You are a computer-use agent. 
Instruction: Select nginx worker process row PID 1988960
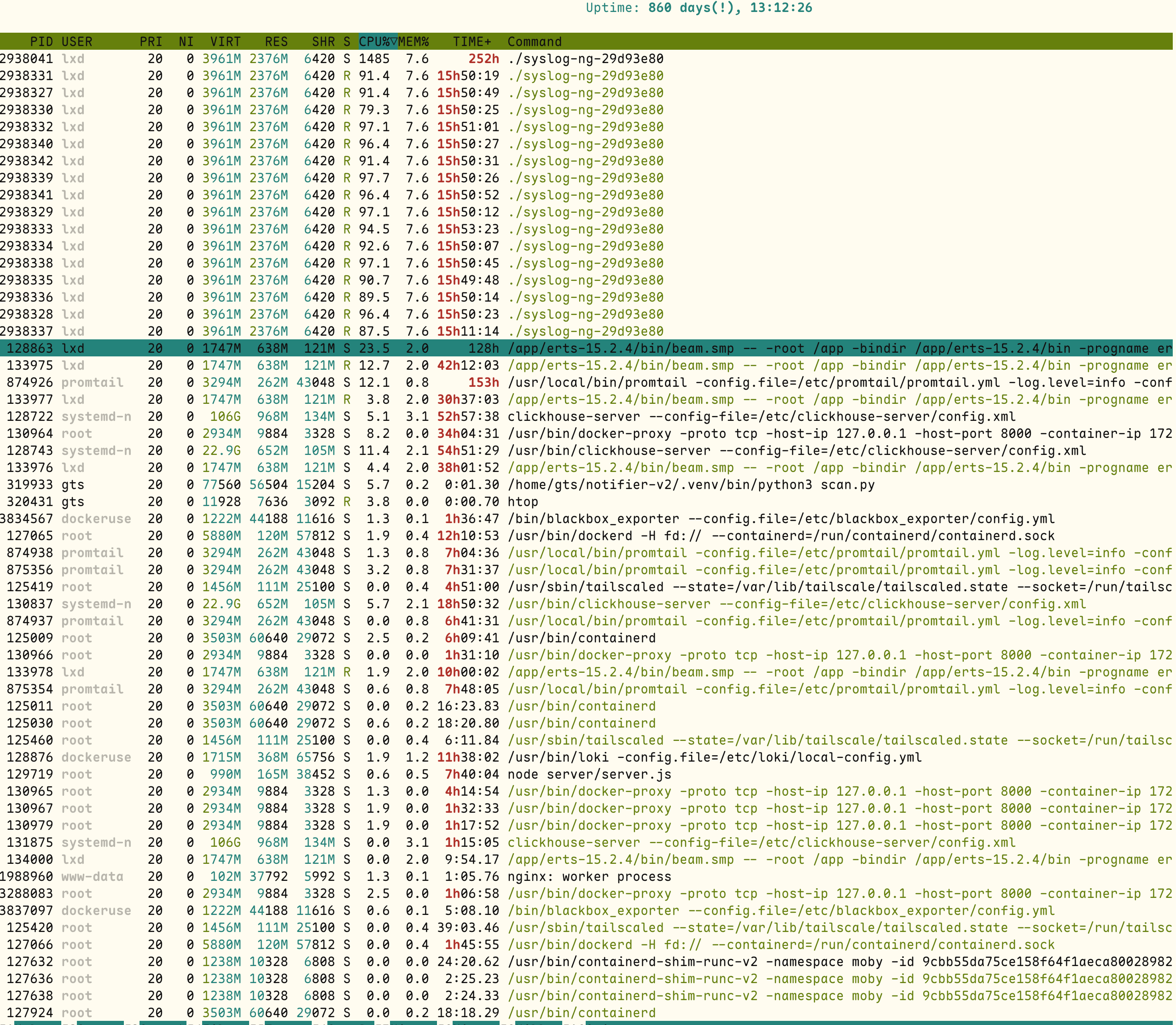click(x=586, y=877)
